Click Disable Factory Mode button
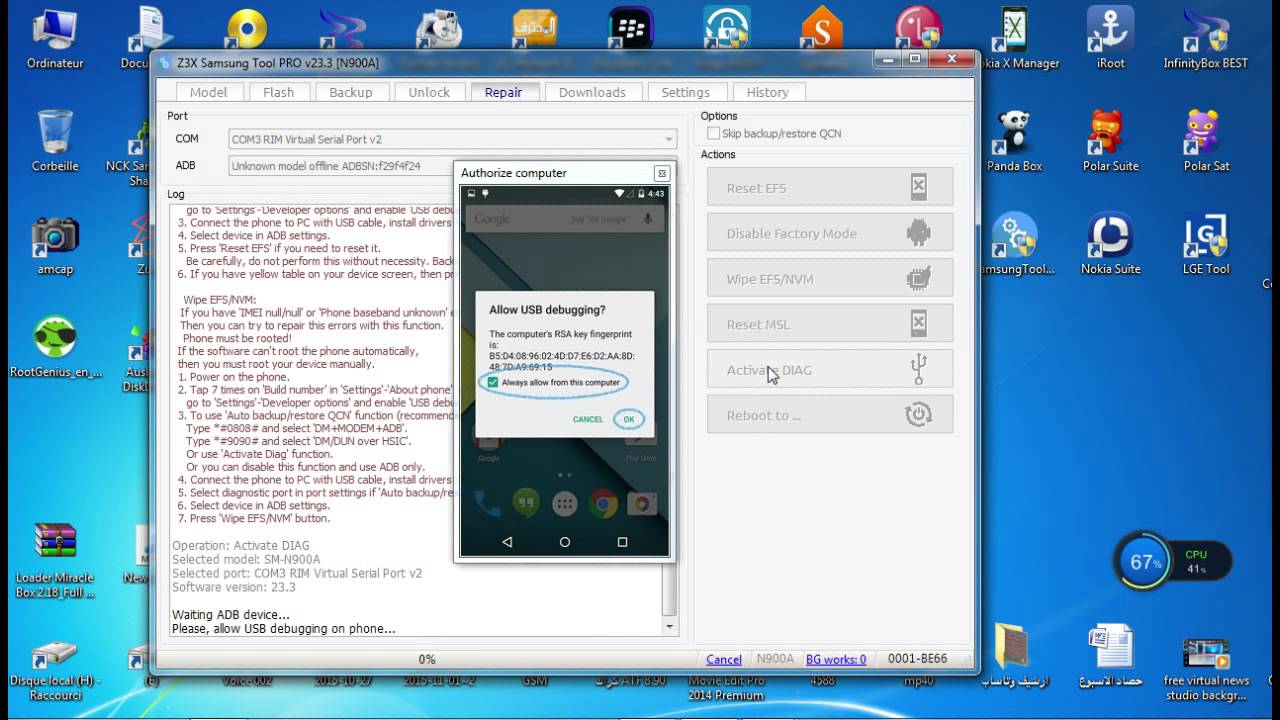Image resolution: width=1280 pixels, height=720 pixels. tap(830, 233)
